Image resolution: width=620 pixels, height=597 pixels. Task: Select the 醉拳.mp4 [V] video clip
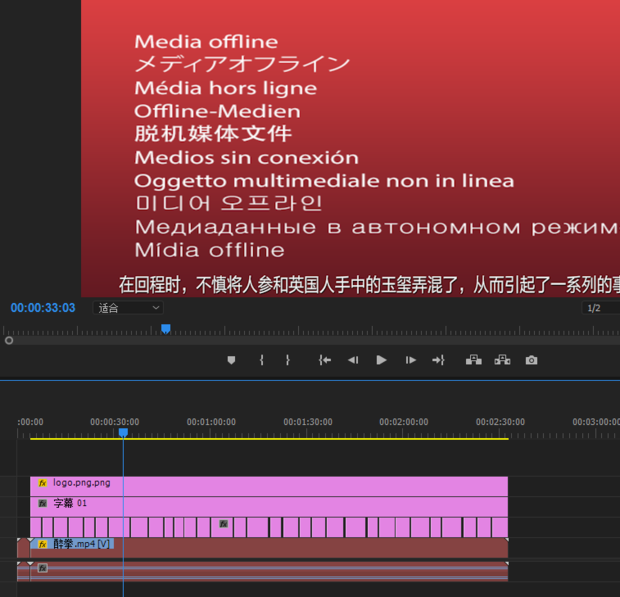tap(269, 548)
